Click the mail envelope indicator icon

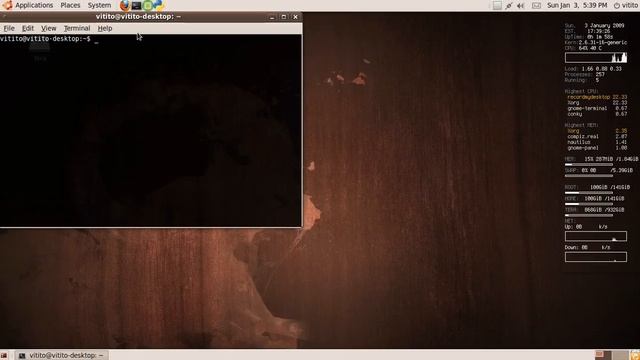[x=536, y=5]
